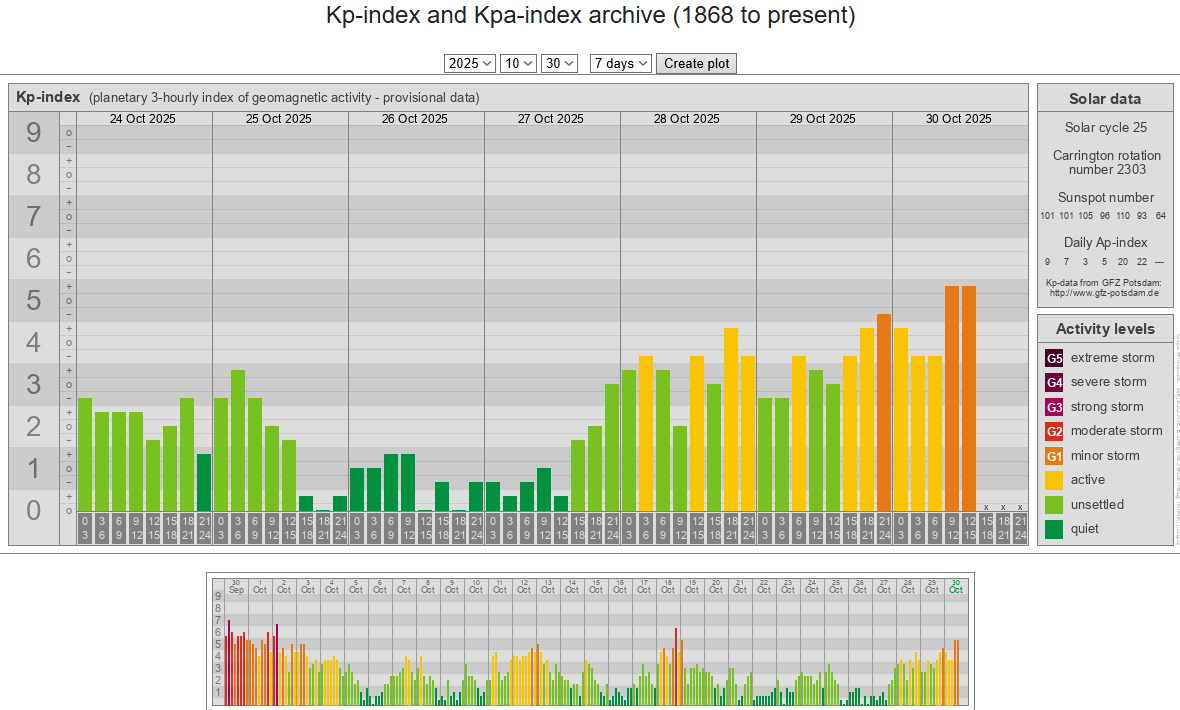Click the dark green quiet legend swatch
The height and width of the screenshot is (710, 1180).
pos(1054,529)
